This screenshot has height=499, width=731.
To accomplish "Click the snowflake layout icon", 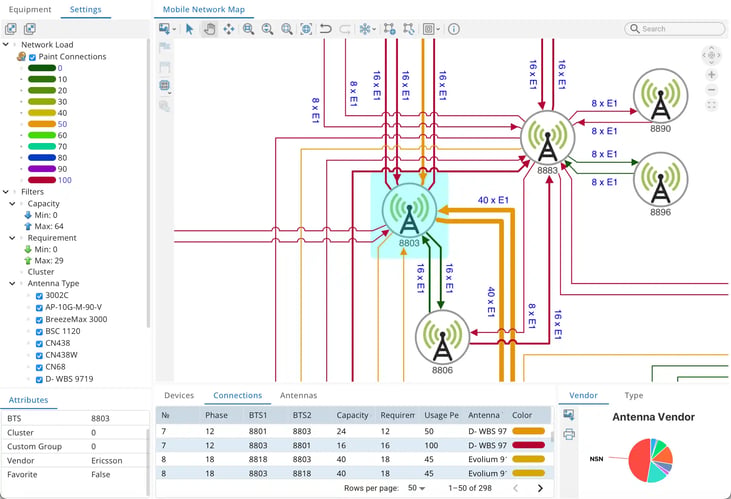I will point(365,29).
